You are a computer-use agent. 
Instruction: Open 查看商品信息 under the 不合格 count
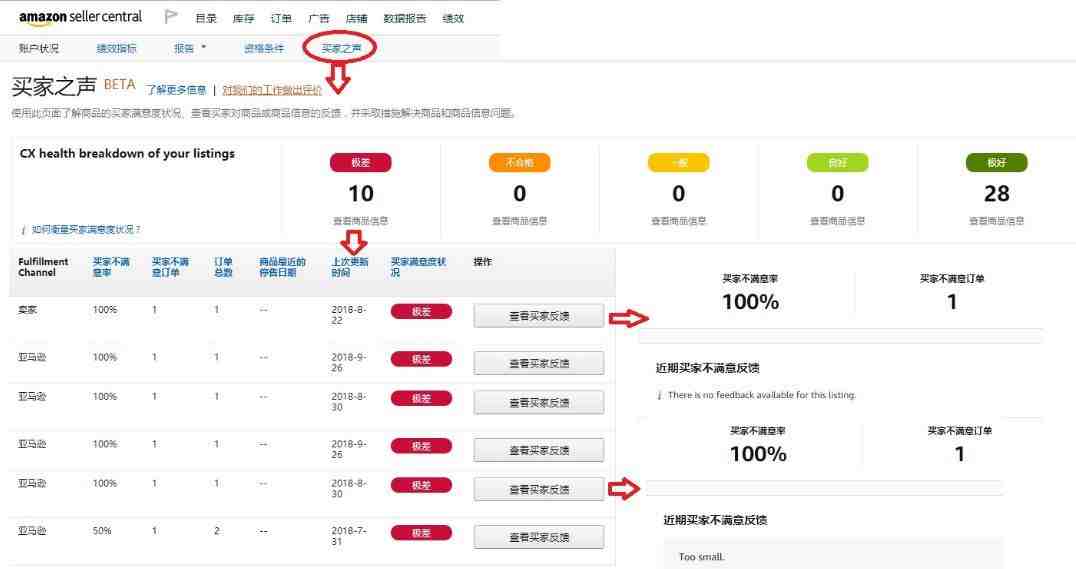click(519, 221)
